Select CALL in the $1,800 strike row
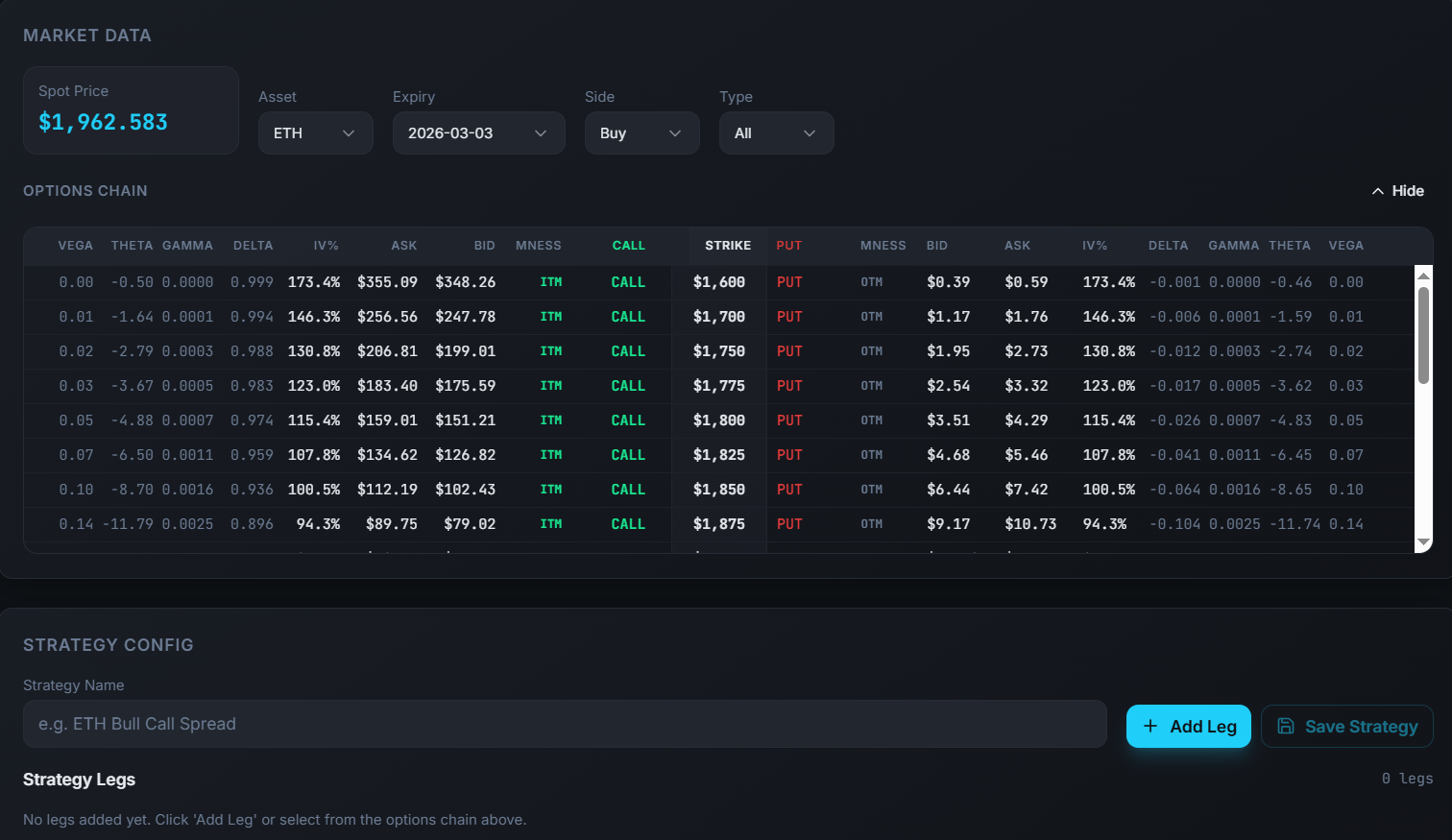Viewport: 1452px width, 840px height. pos(628,420)
